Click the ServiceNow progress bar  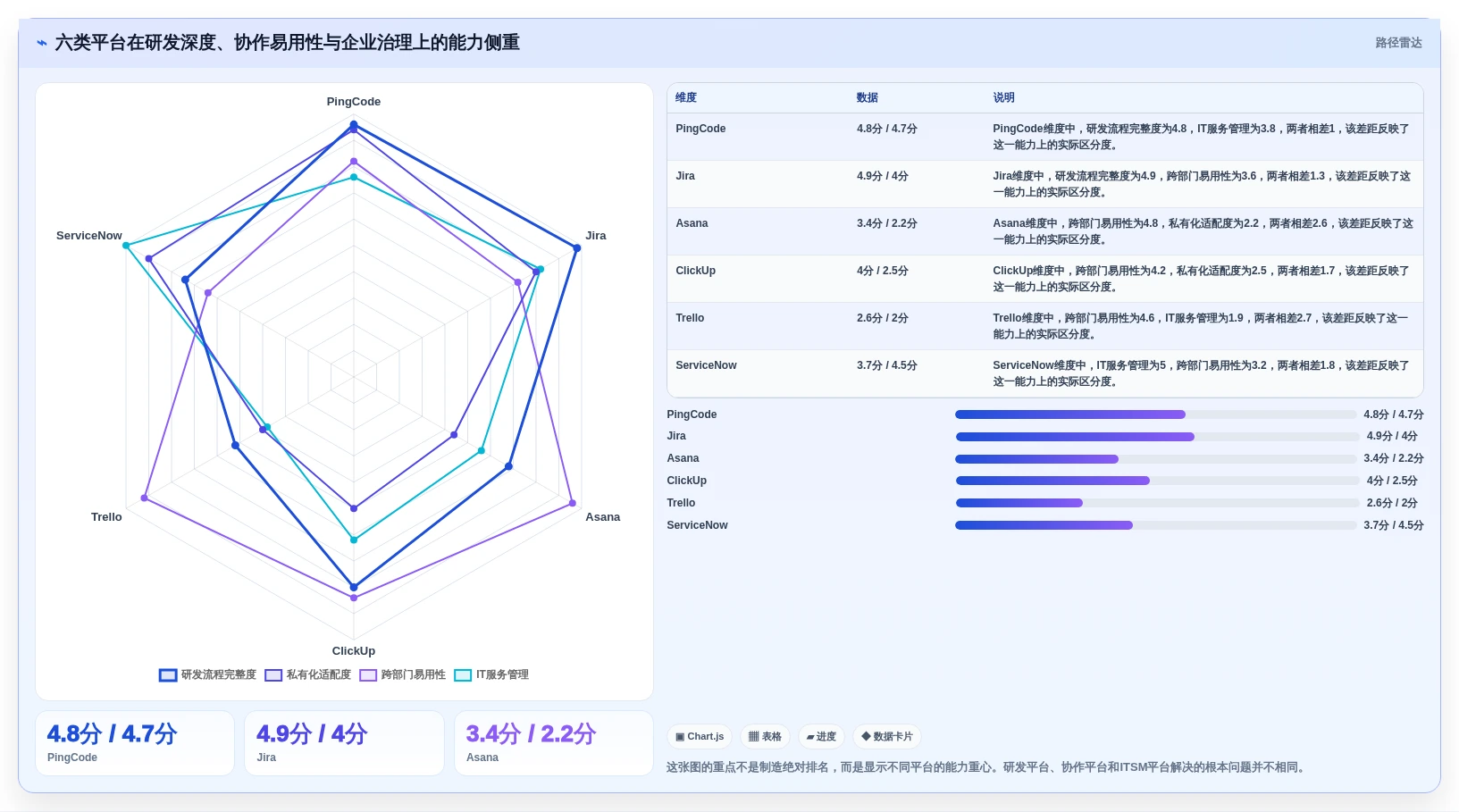(x=1155, y=525)
